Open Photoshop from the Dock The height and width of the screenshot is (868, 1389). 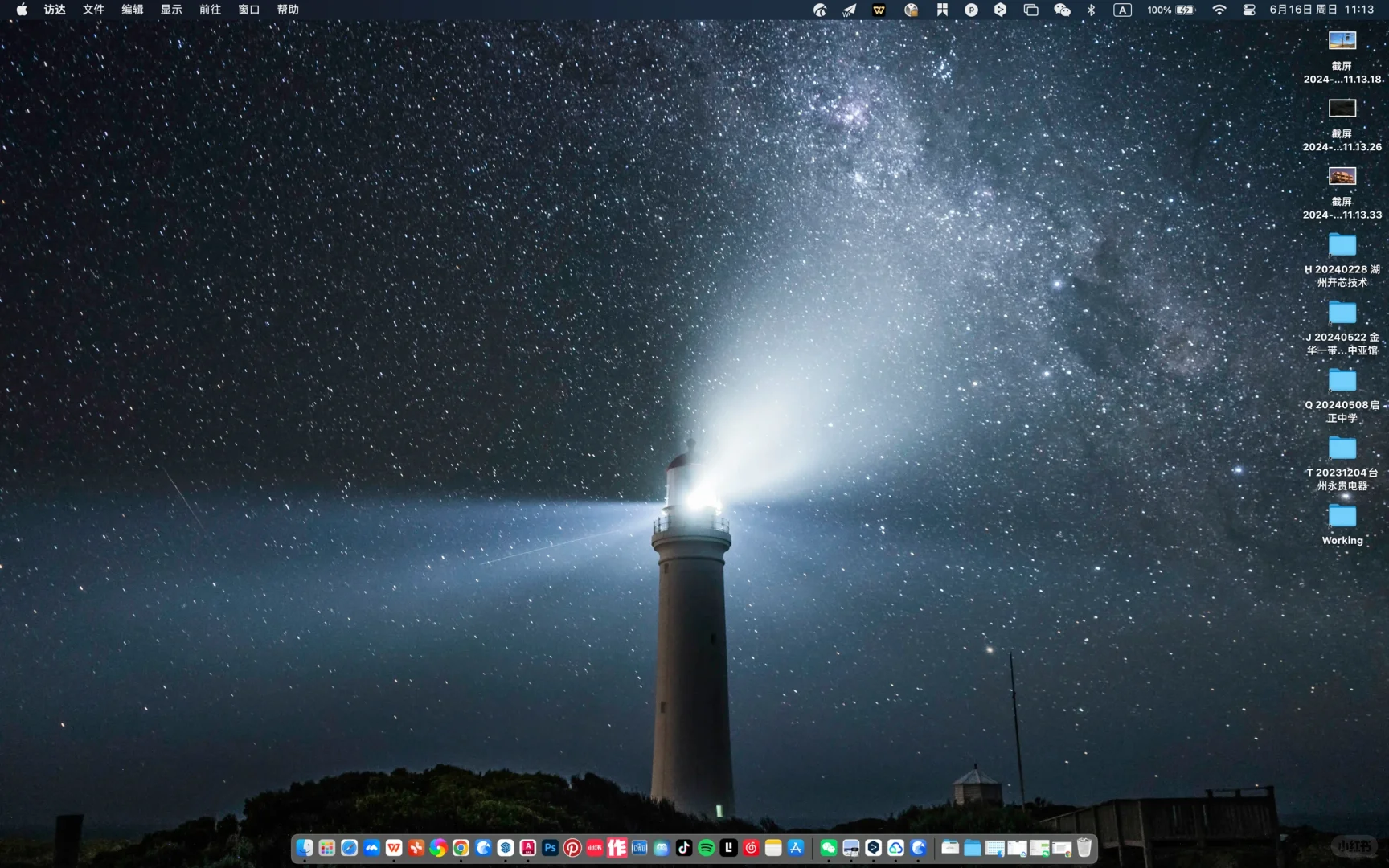[550, 847]
